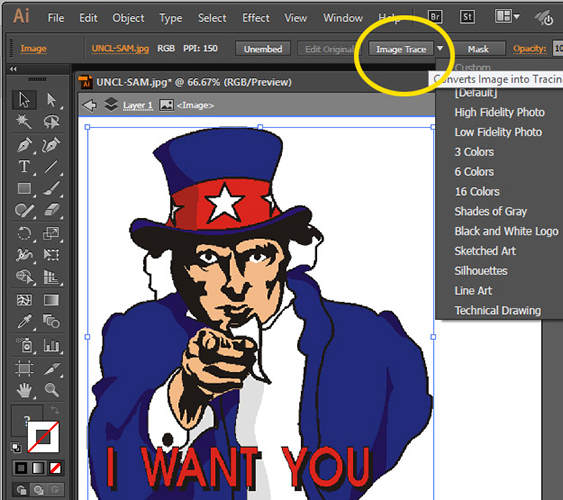Image resolution: width=563 pixels, height=500 pixels.
Task: Enable Draw Inside mode
Action: [x=55, y=490]
